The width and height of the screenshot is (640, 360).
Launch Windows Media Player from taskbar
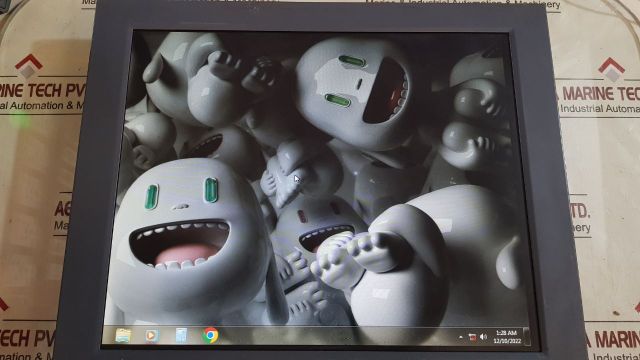click(x=152, y=336)
